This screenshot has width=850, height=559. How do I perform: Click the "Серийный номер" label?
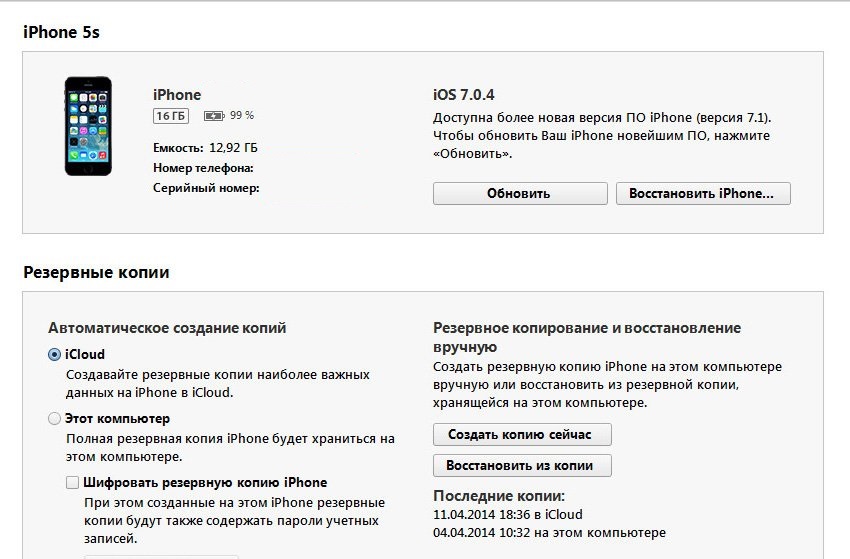(206, 188)
